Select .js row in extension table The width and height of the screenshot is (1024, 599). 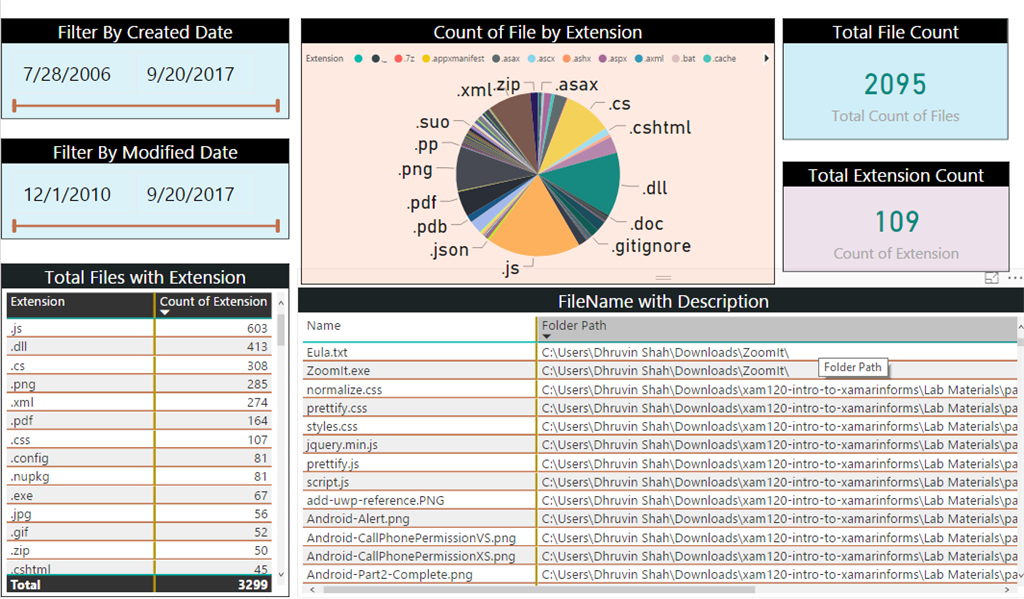[139, 328]
